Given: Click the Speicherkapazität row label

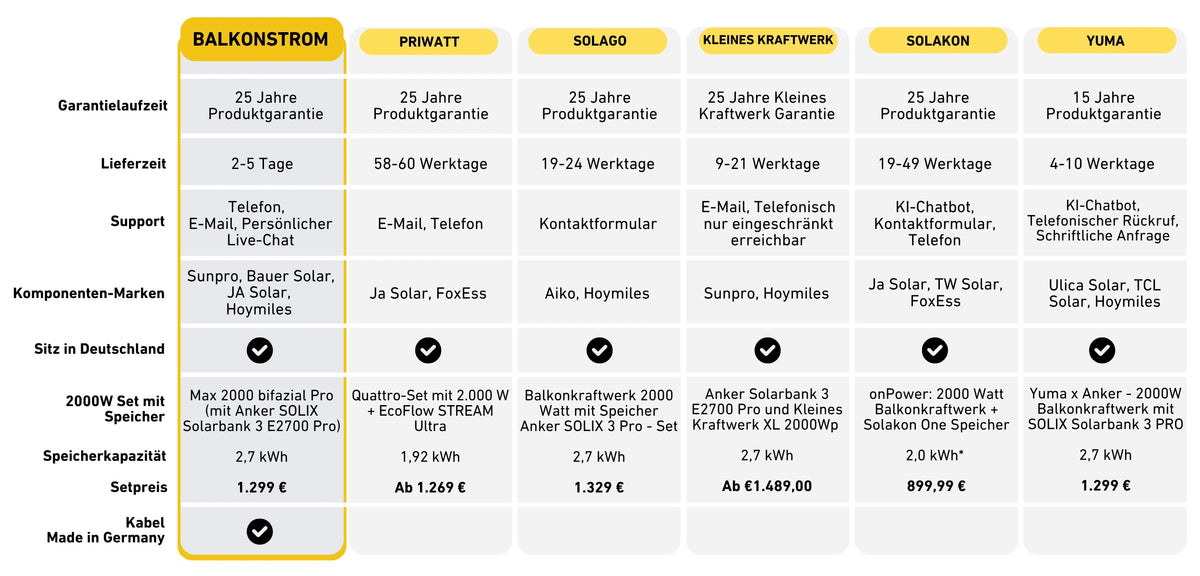Looking at the screenshot, I should point(105,456).
